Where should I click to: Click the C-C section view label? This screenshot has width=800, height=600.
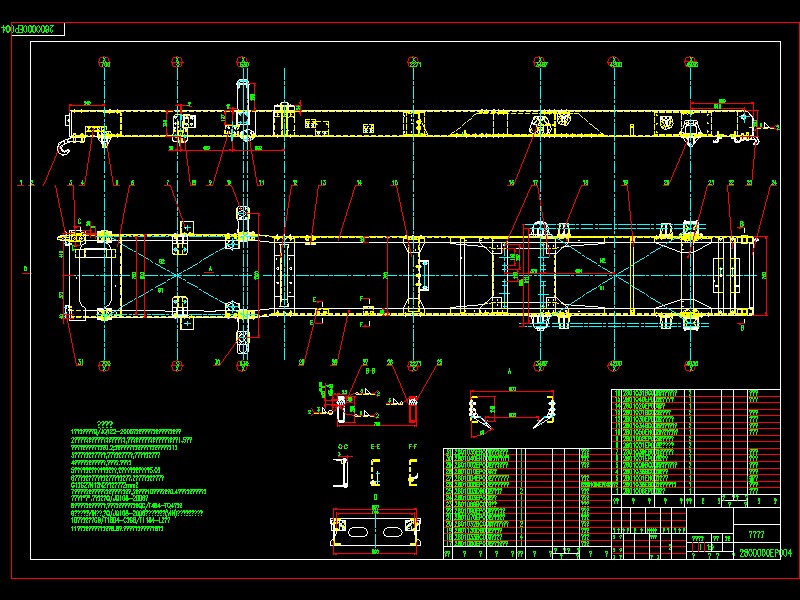pos(343,447)
